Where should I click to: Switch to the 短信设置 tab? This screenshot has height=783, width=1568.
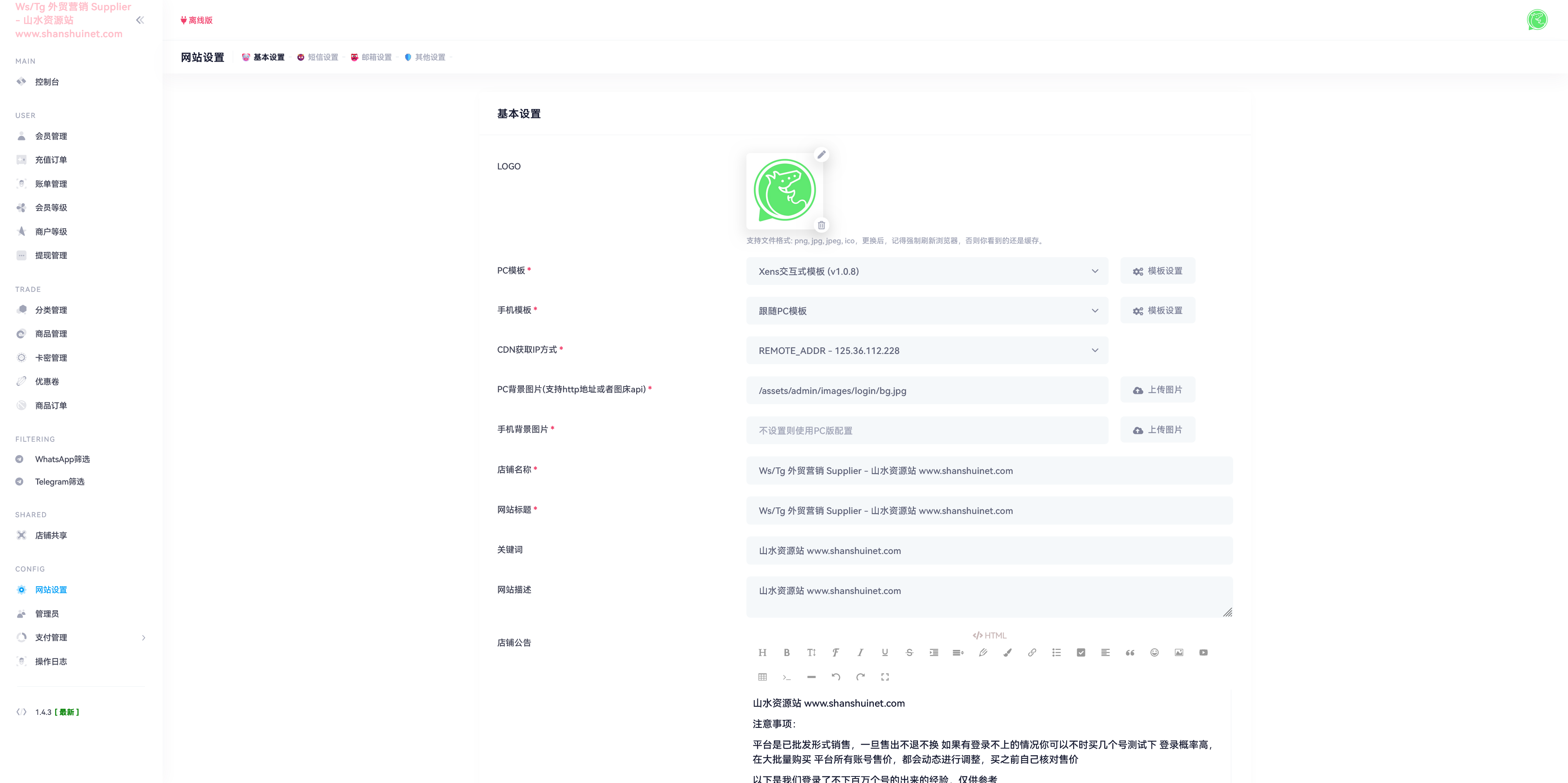click(x=322, y=57)
